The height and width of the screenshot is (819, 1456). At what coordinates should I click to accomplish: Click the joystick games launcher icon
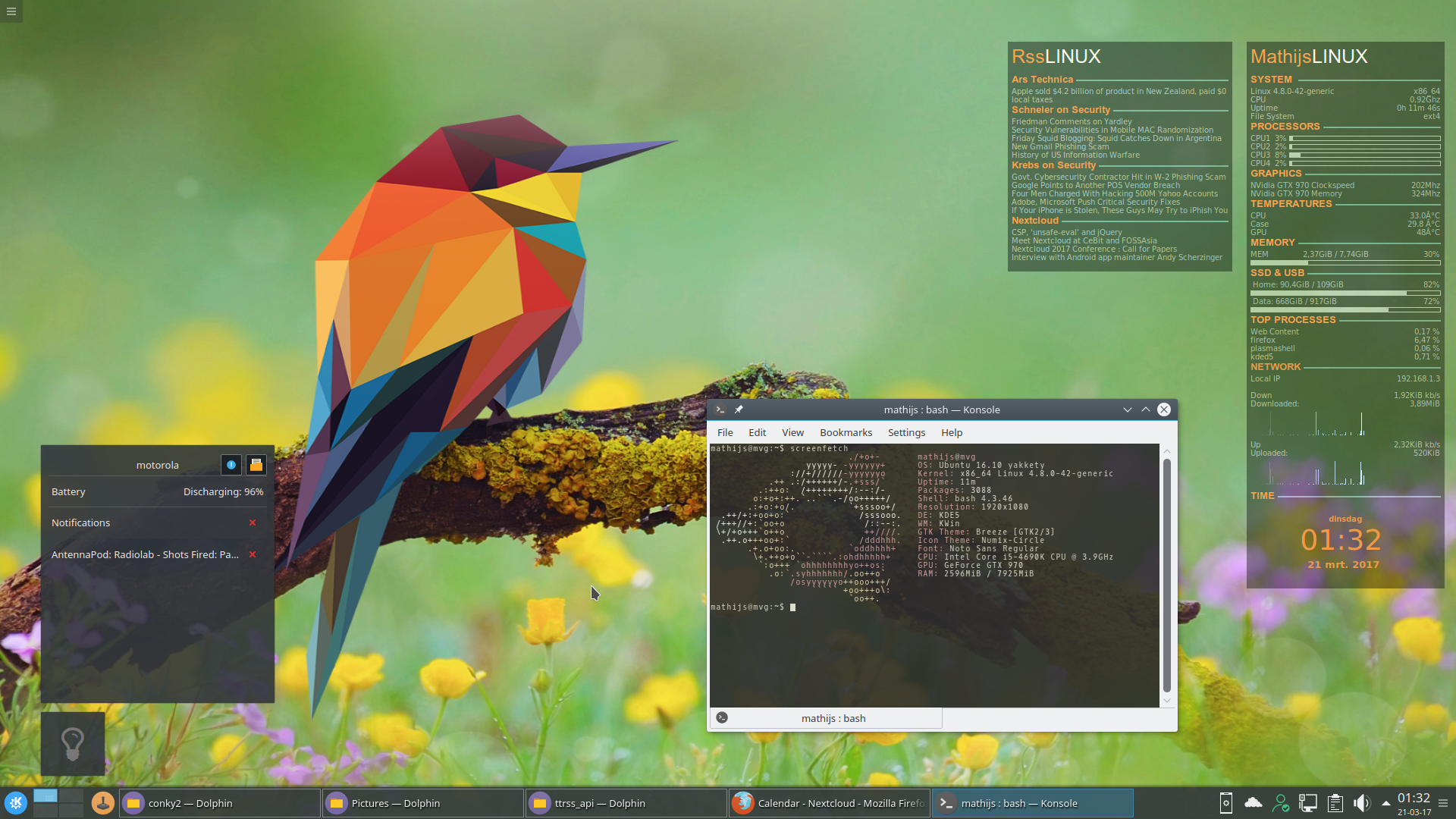[x=102, y=803]
